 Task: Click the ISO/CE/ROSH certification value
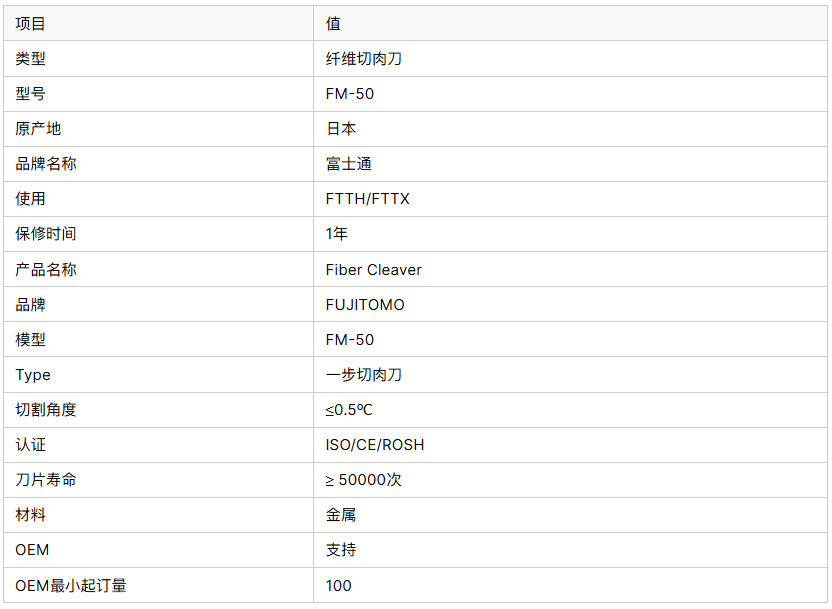tap(375, 445)
